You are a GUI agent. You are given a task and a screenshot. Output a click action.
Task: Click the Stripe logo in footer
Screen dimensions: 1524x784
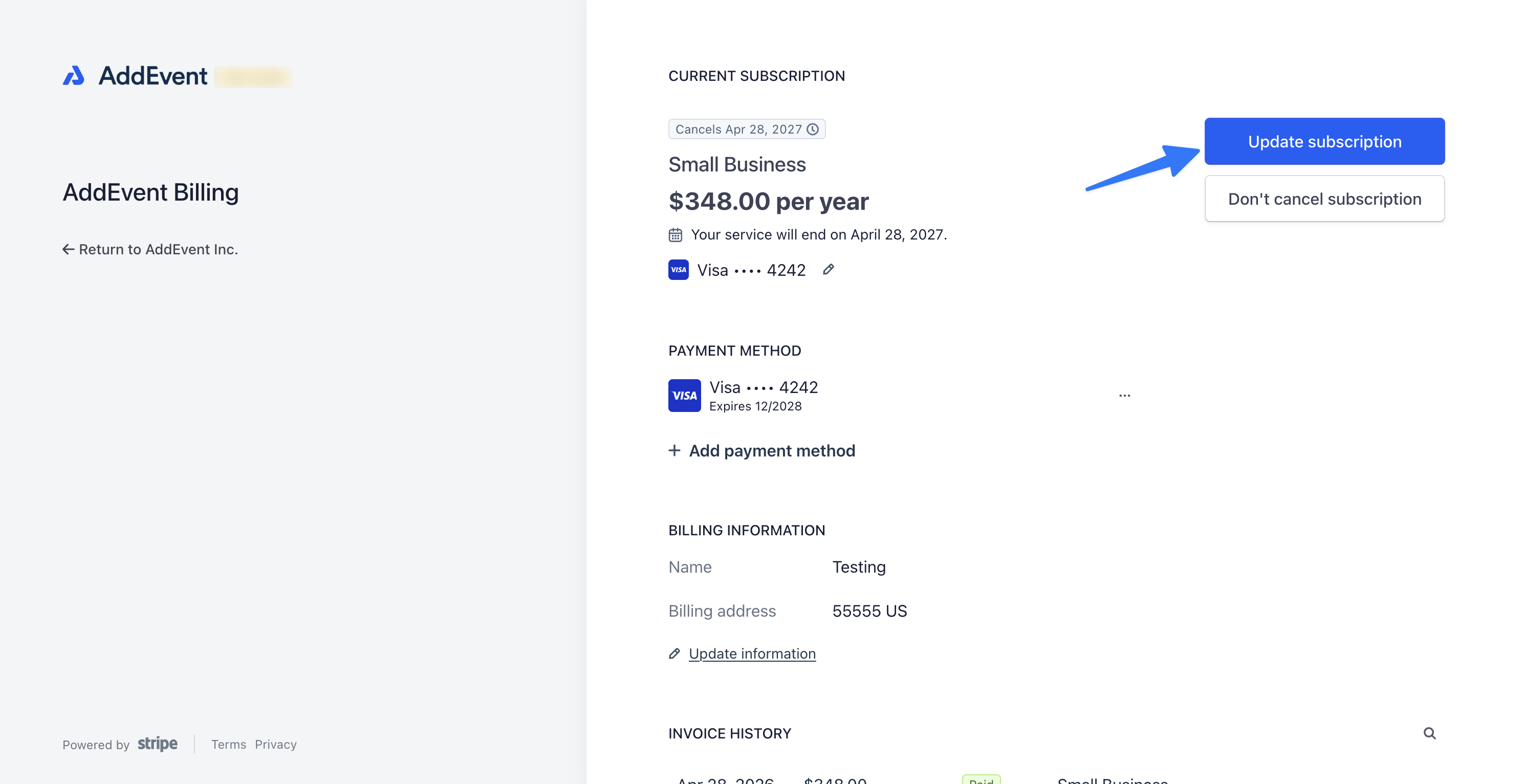[158, 743]
